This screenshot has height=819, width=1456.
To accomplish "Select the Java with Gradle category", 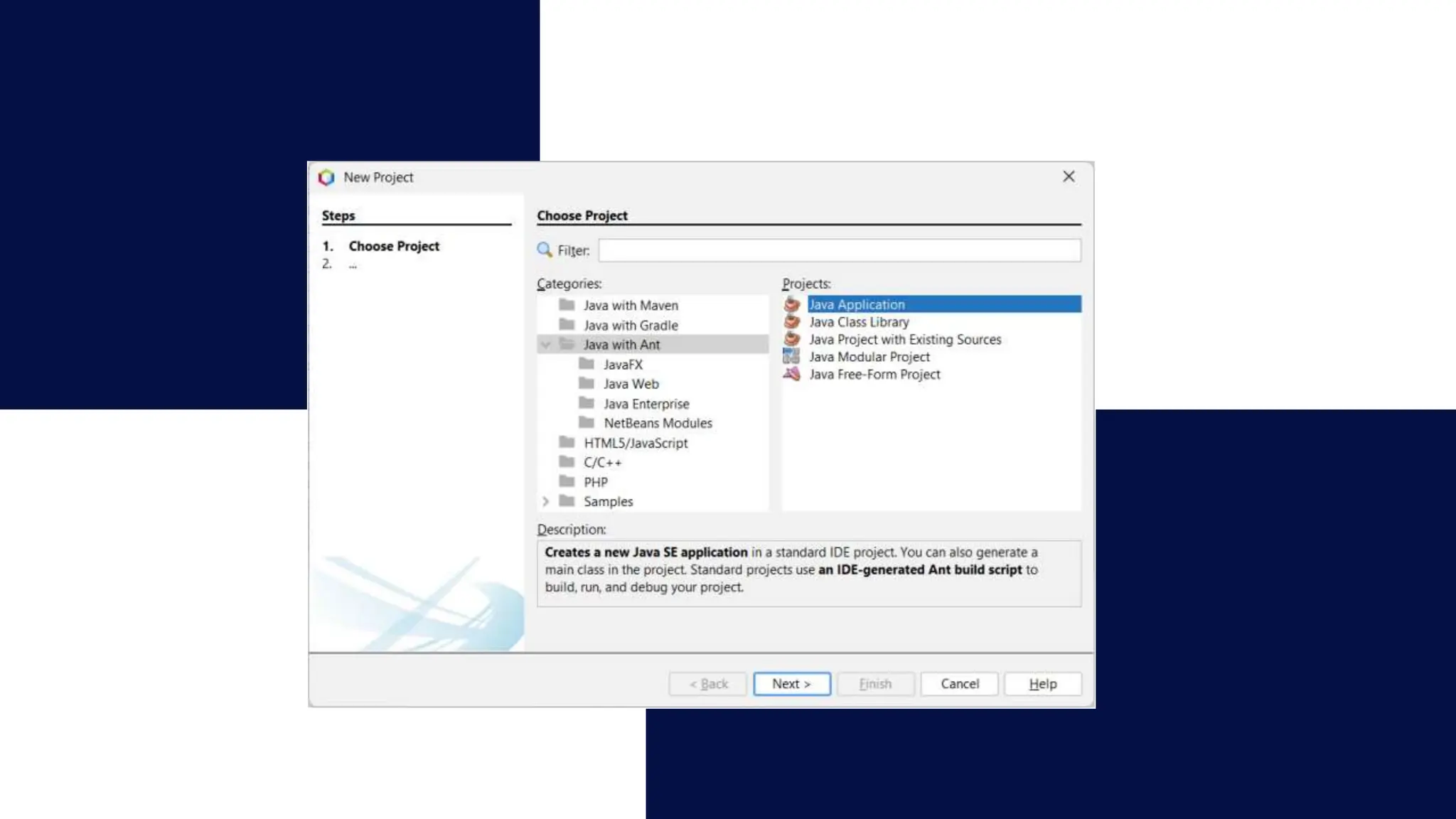I will pyautogui.click(x=630, y=325).
